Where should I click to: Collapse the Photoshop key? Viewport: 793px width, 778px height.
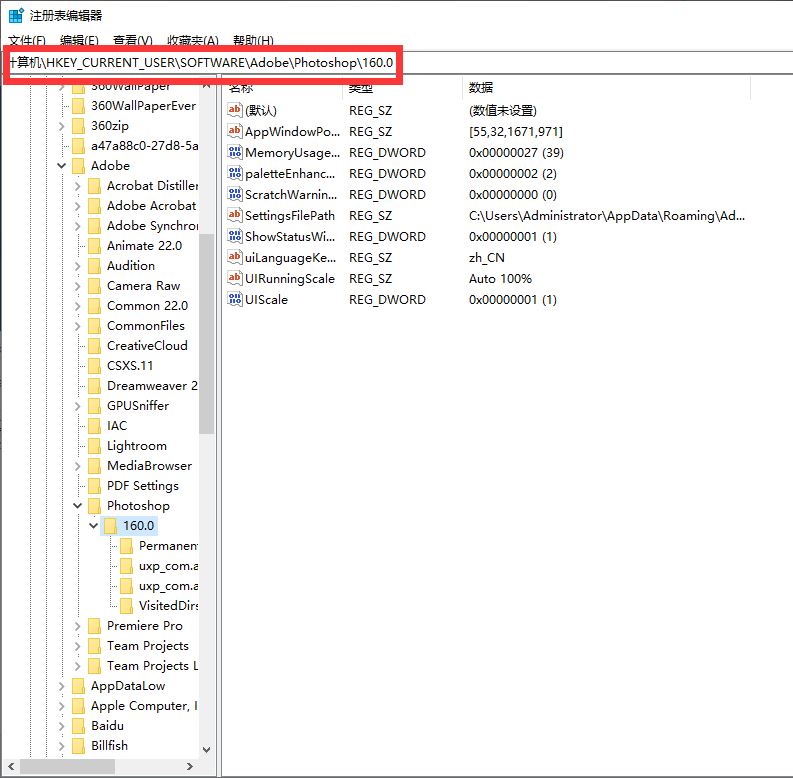[77, 505]
